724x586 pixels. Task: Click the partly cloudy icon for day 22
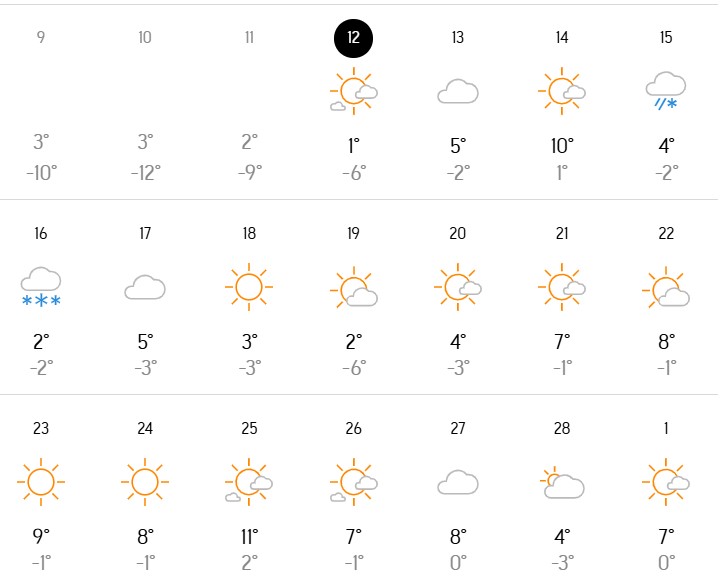click(665, 288)
